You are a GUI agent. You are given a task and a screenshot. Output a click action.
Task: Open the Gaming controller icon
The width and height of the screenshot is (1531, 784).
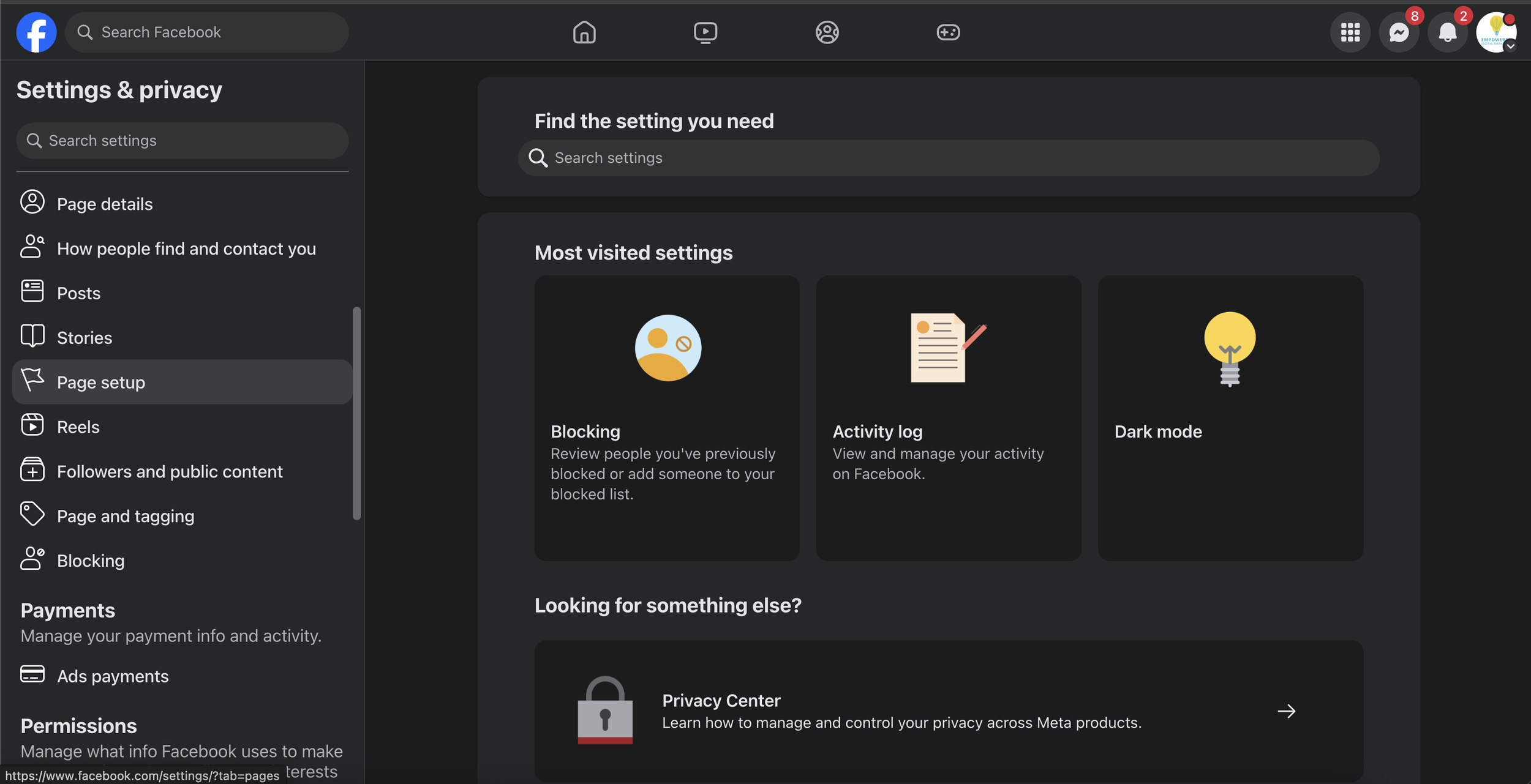[x=948, y=32]
